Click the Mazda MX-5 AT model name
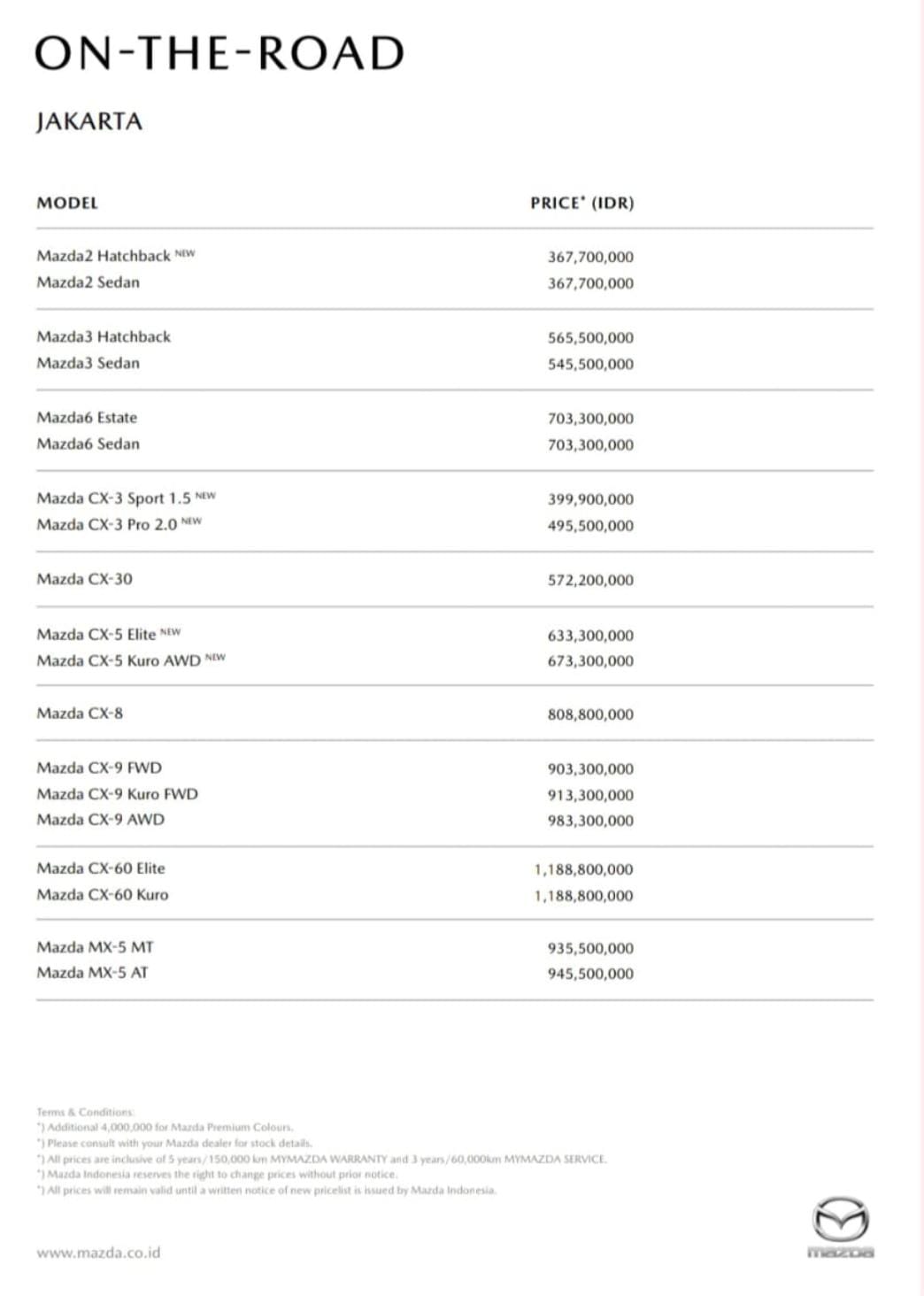The height and width of the screenshot is (1296, 924). point(92,973)
